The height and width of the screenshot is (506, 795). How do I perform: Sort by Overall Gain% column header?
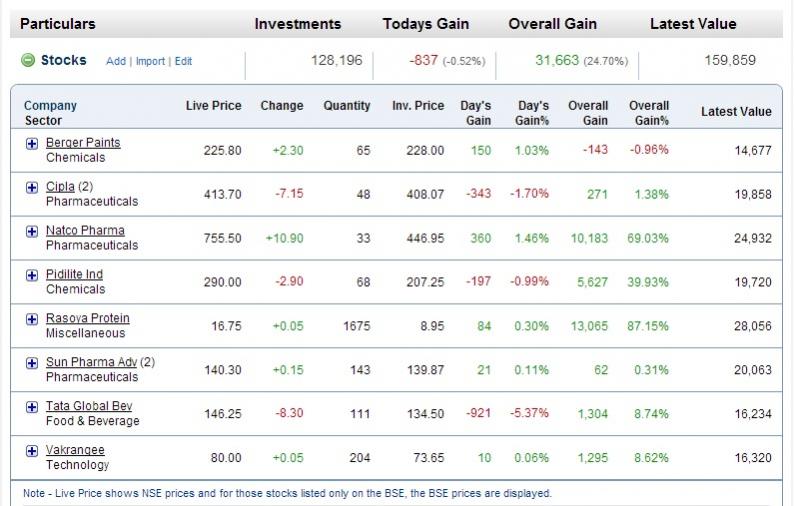(649, 113)
